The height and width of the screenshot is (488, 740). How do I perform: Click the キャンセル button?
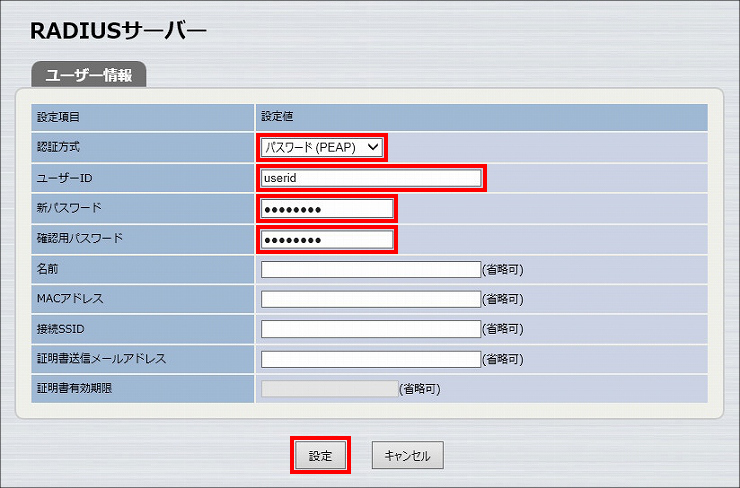[408, 455]
